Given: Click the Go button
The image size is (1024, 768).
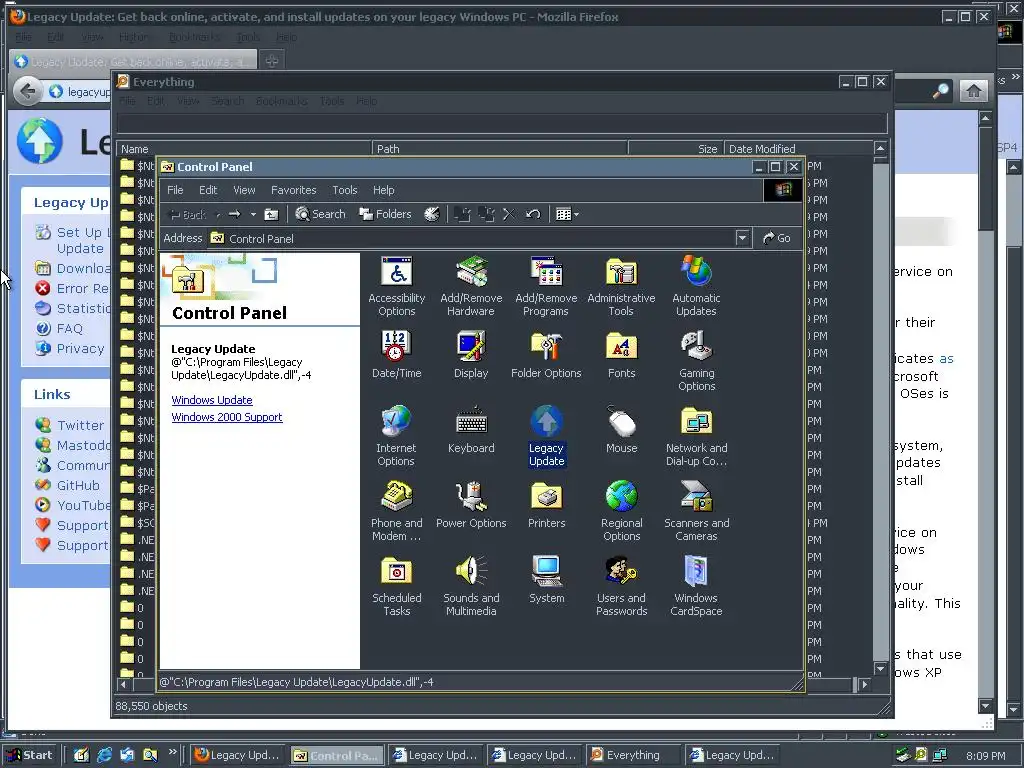Looking at the screenshot, I should click(x=776, y=238).
